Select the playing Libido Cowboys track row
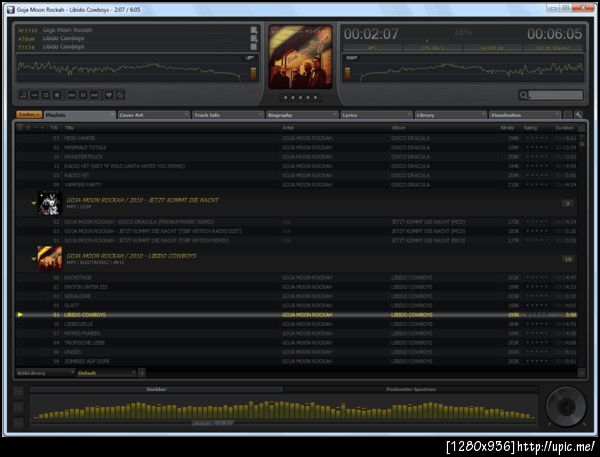The image size is (600, 457). pos(297,315)
